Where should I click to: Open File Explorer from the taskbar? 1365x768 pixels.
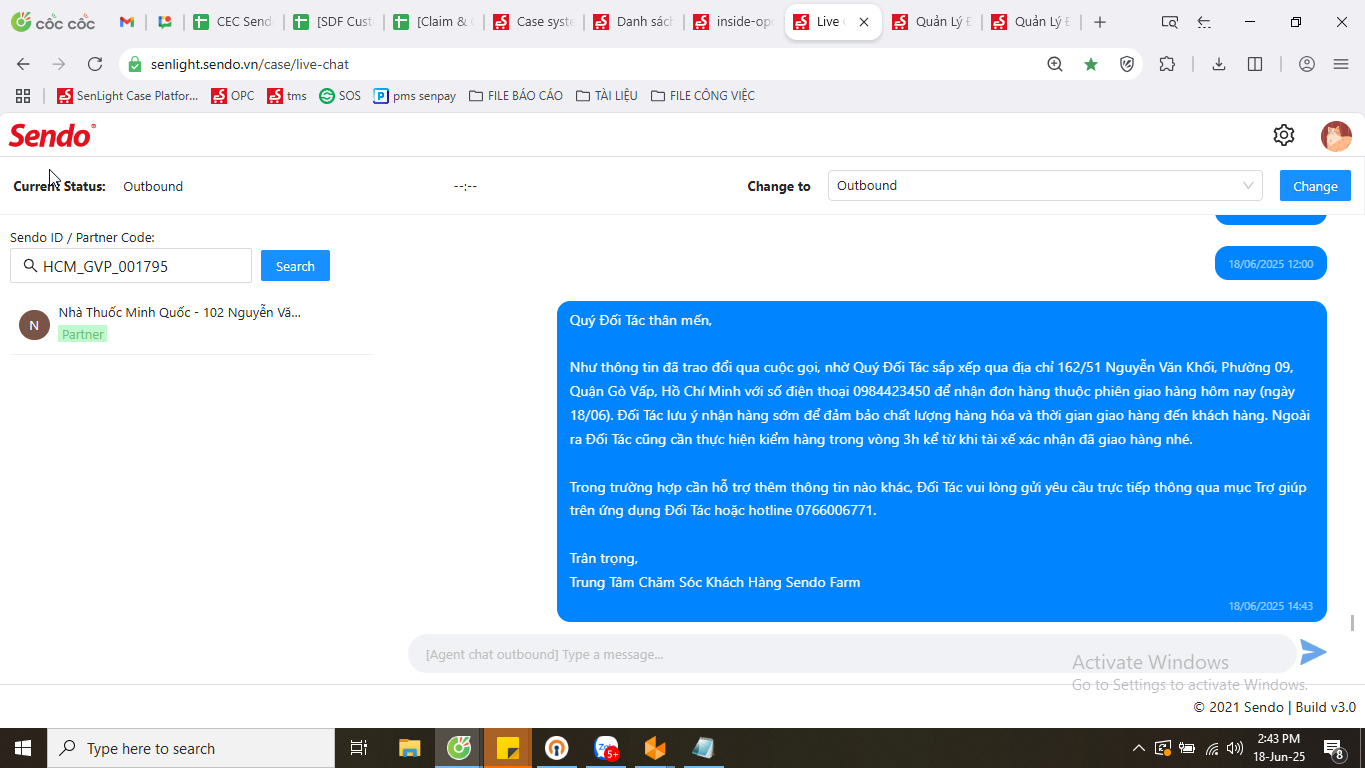pyautogui.click(x=410, y=748)
